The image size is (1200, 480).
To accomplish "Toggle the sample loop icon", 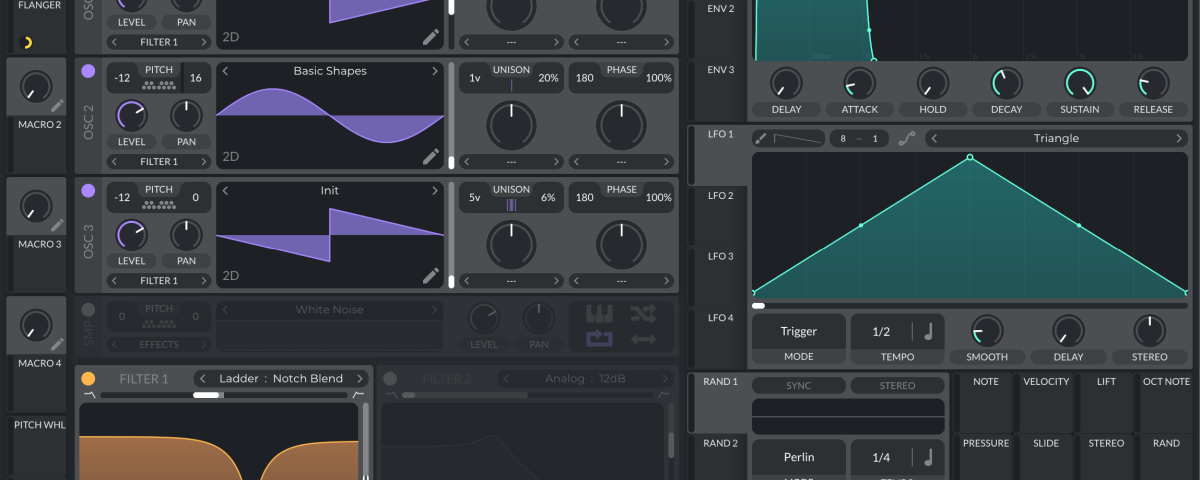I will pyautogui.click(x=598, y=339).
